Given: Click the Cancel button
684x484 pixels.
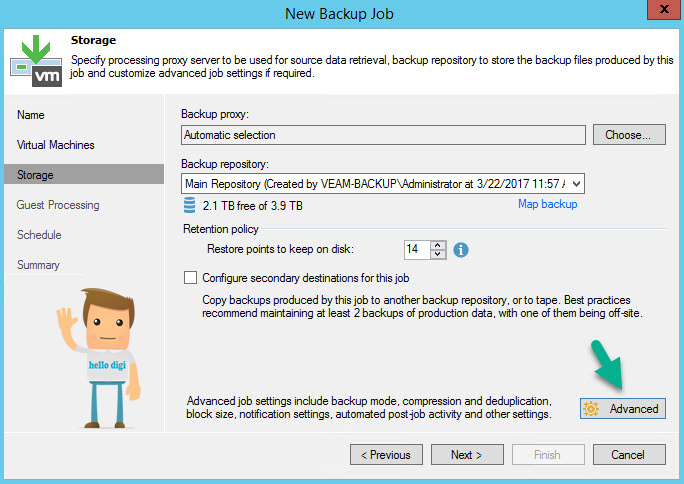Looking at the screenshot, I should tap(629, 455).
